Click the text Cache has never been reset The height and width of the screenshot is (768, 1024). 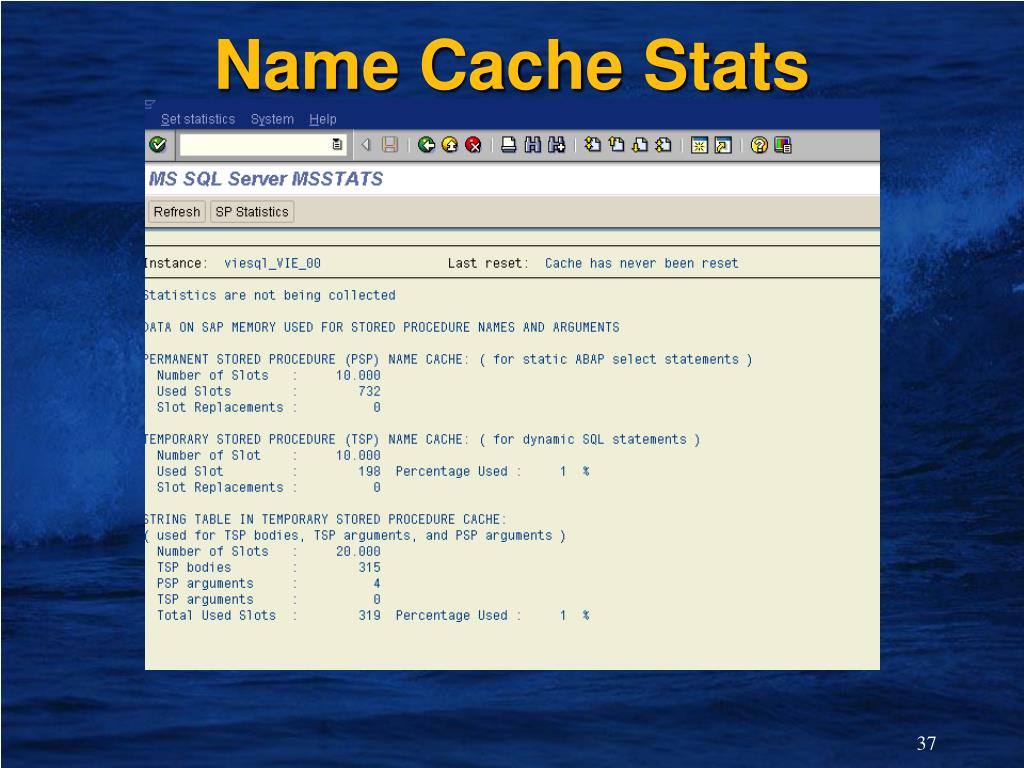click(x=641, y=263)
